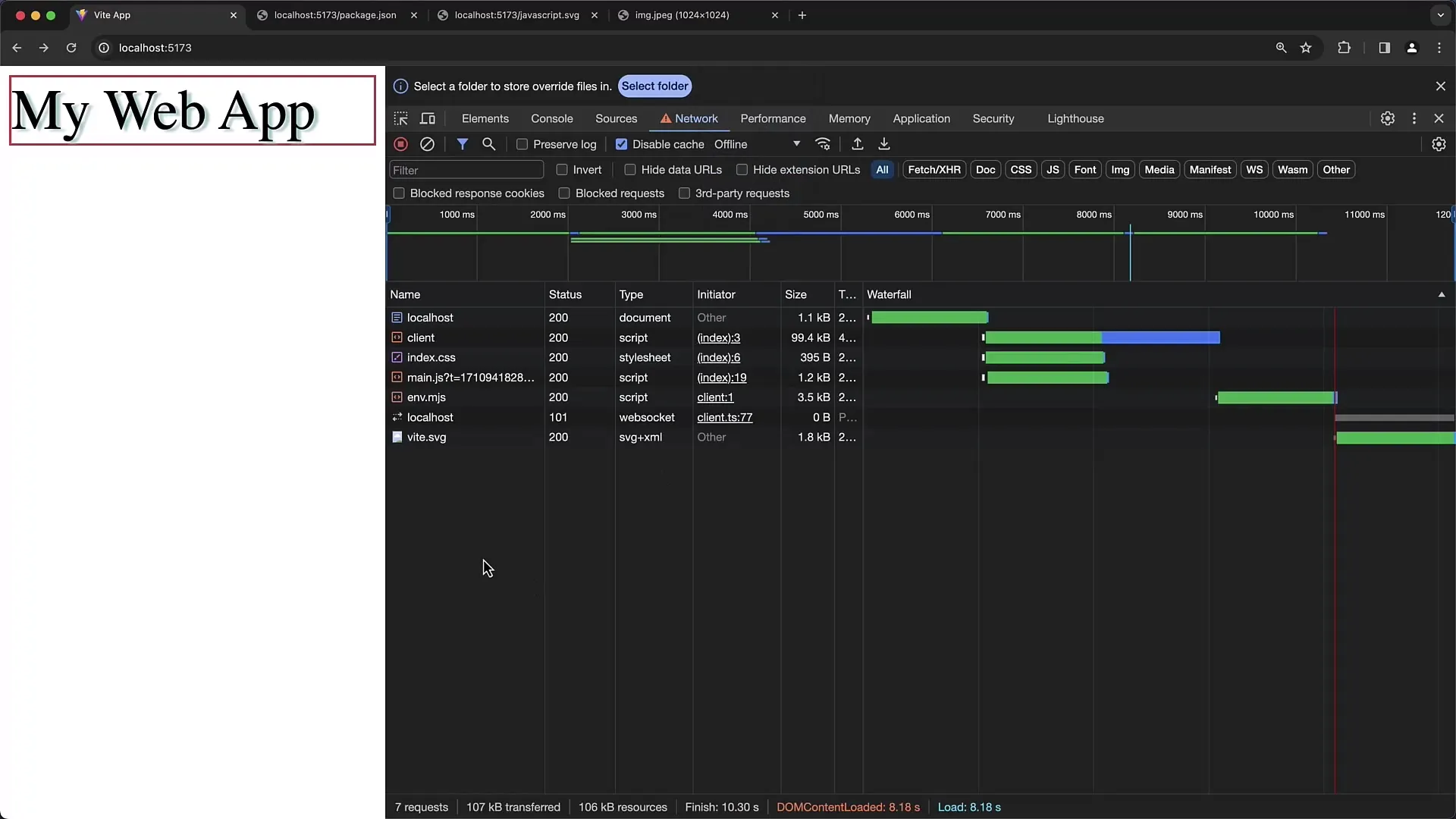The image size is (1456, 819).
Task: Select the Application panel tab
Action: pyautogui.click(x=921, y=118)
